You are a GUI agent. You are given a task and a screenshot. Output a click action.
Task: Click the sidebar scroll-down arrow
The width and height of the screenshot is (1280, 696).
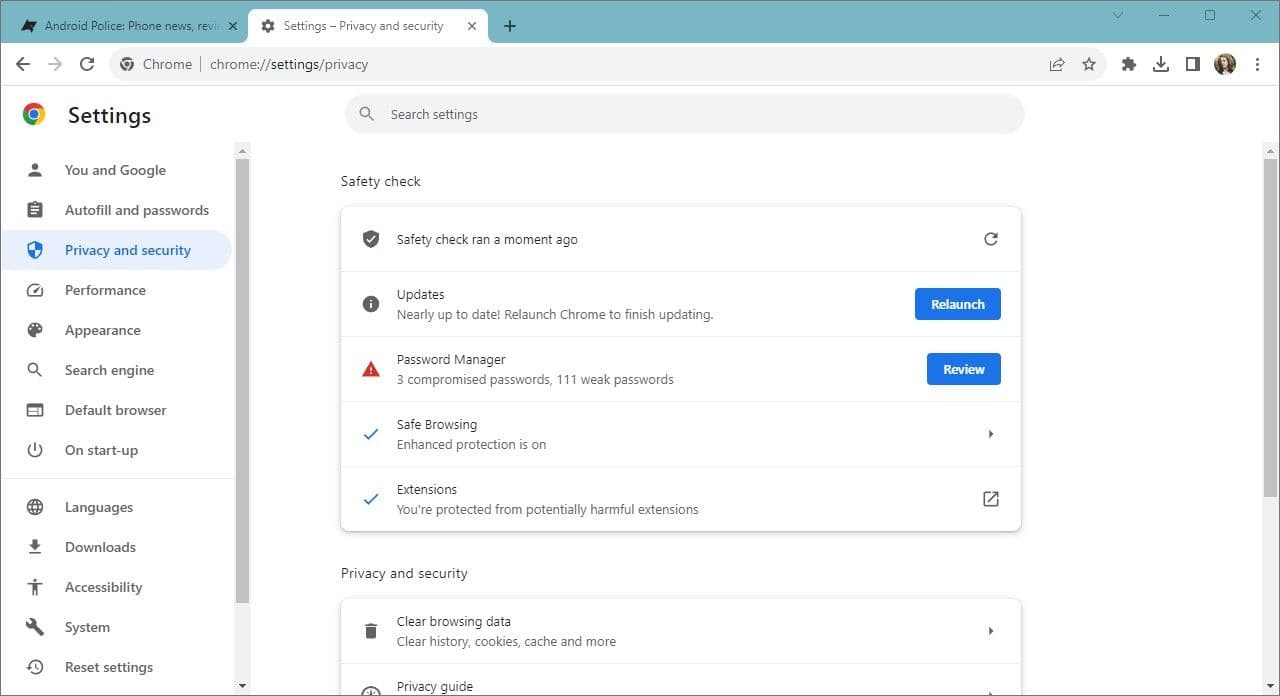click(x=241, y=686)
